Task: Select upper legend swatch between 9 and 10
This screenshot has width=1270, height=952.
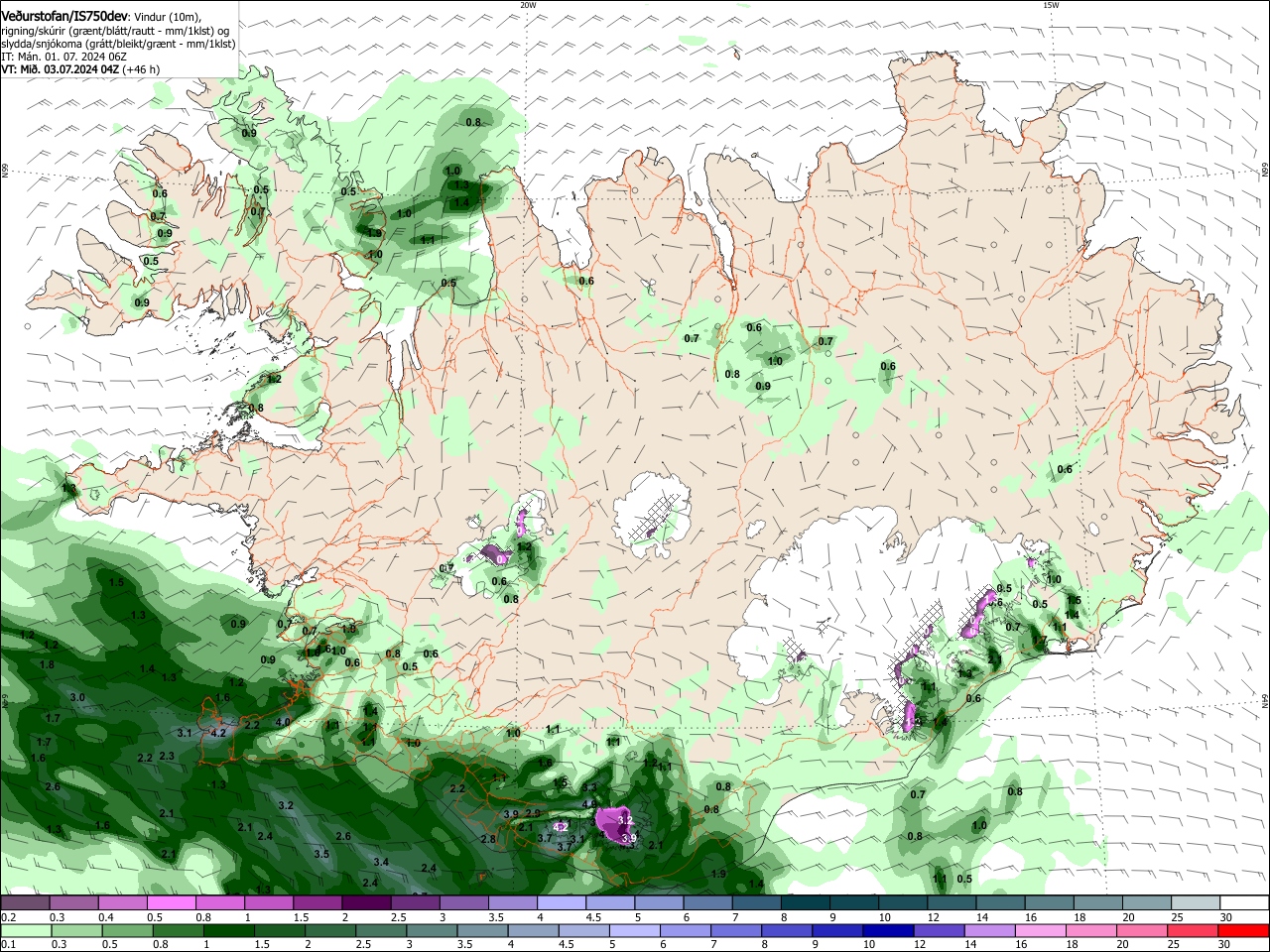Action: (855, 903)
